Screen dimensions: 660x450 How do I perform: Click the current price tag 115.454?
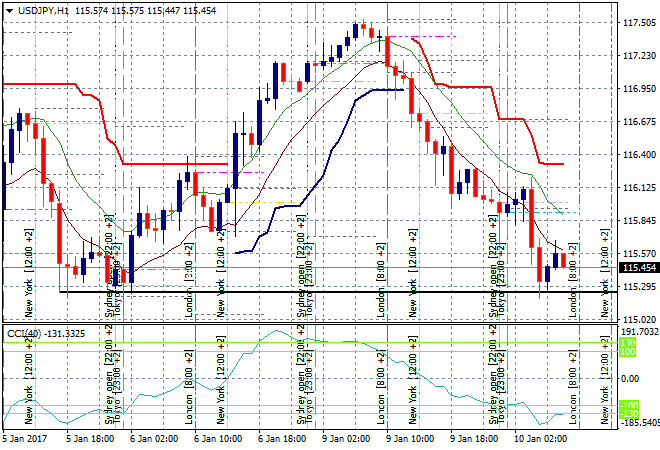(638, 268)
